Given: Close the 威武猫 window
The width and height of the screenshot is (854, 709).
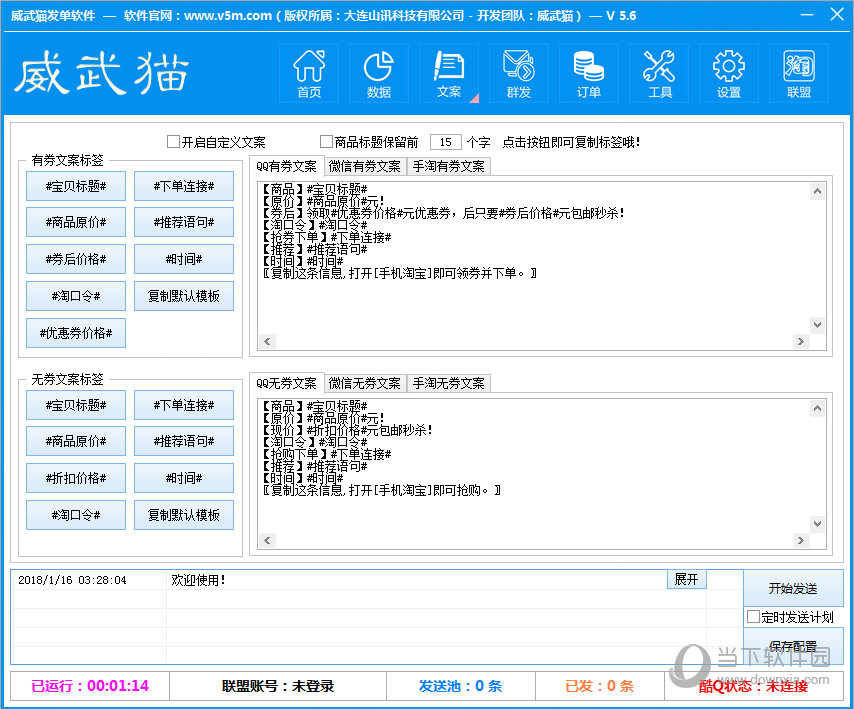Looking at the screenshot, I should click(x=837, y=14).
